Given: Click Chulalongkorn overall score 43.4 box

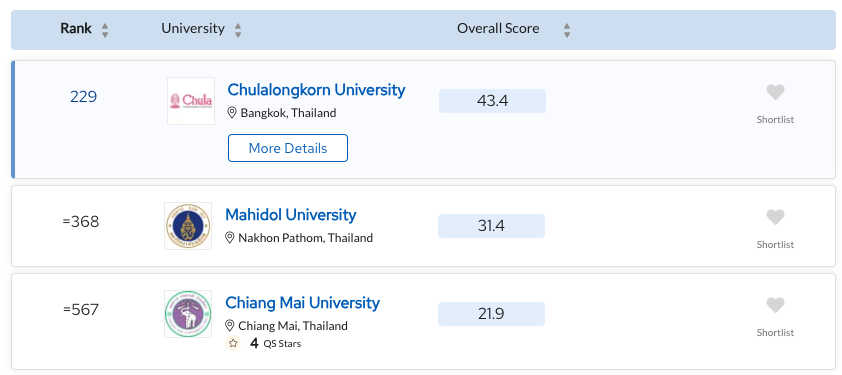Looking at the screenshot, I should click(x=492, y=101).
